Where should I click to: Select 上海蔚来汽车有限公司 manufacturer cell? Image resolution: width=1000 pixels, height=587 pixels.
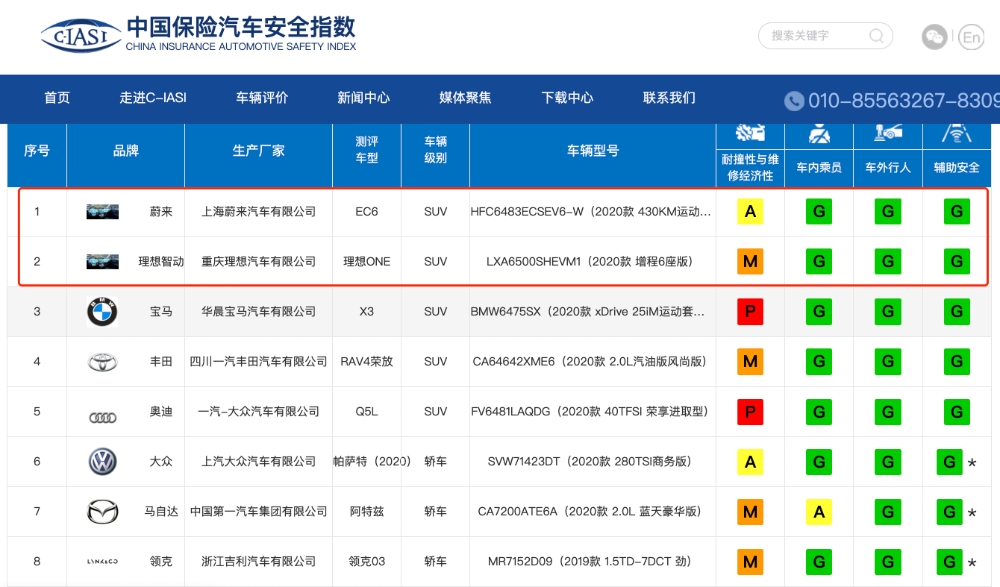pos(258,212)
